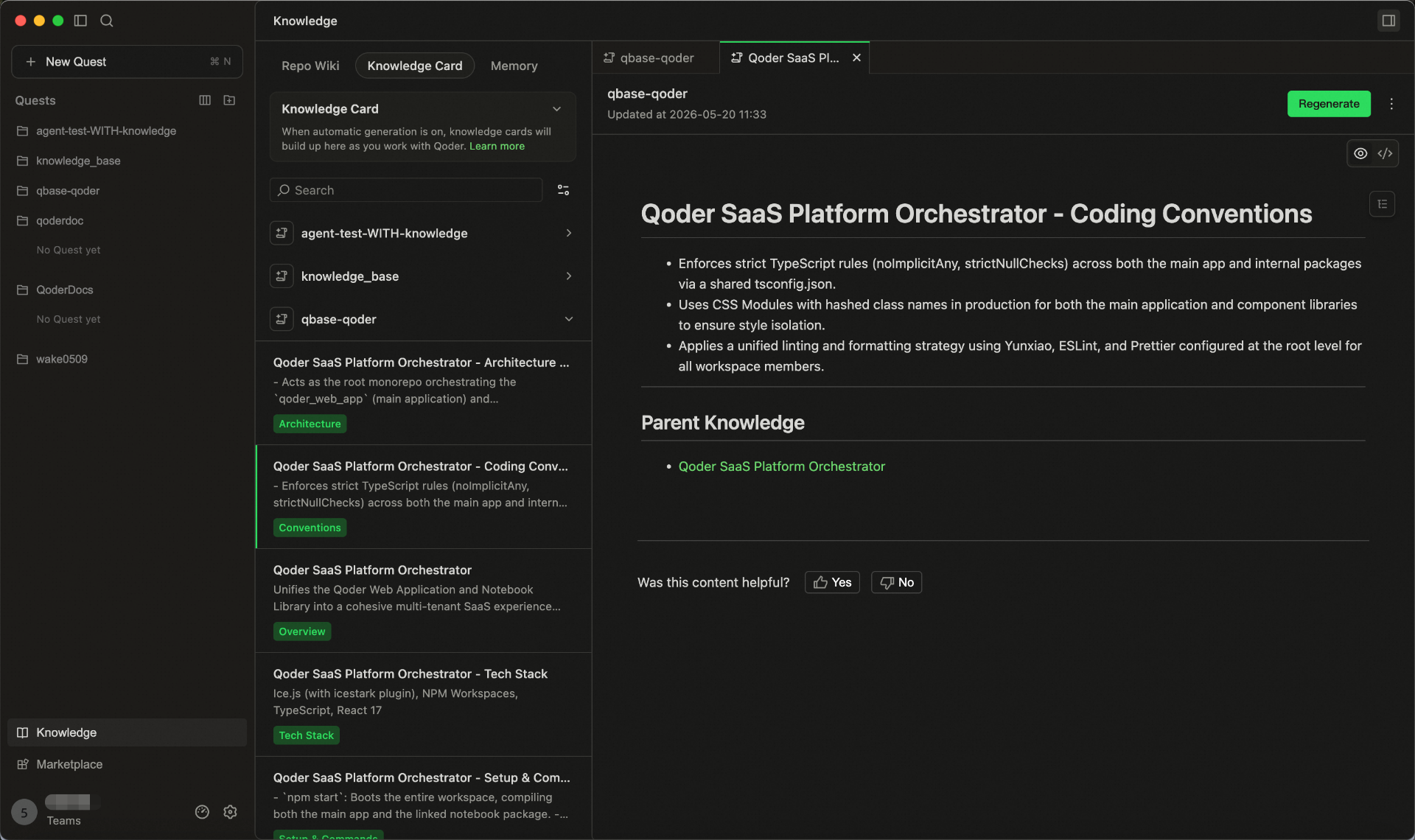Open the Learn more link
The image size is (1415, 840).
click(497, 146)
